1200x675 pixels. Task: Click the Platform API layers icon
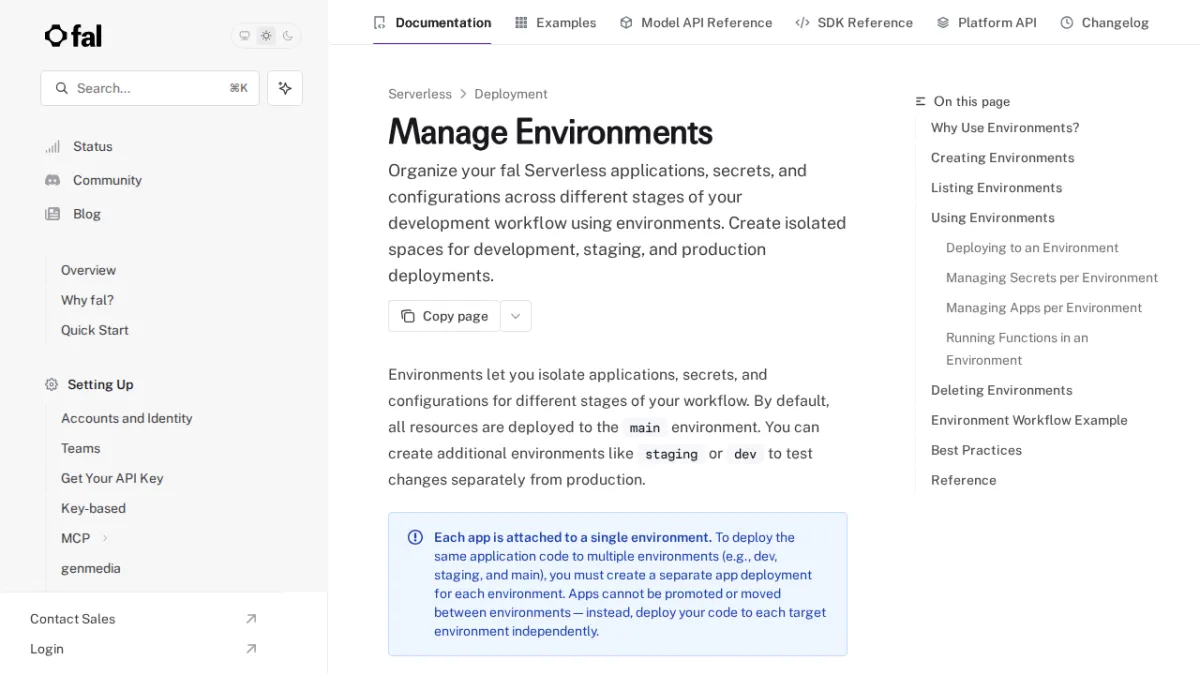coord(943,22)
